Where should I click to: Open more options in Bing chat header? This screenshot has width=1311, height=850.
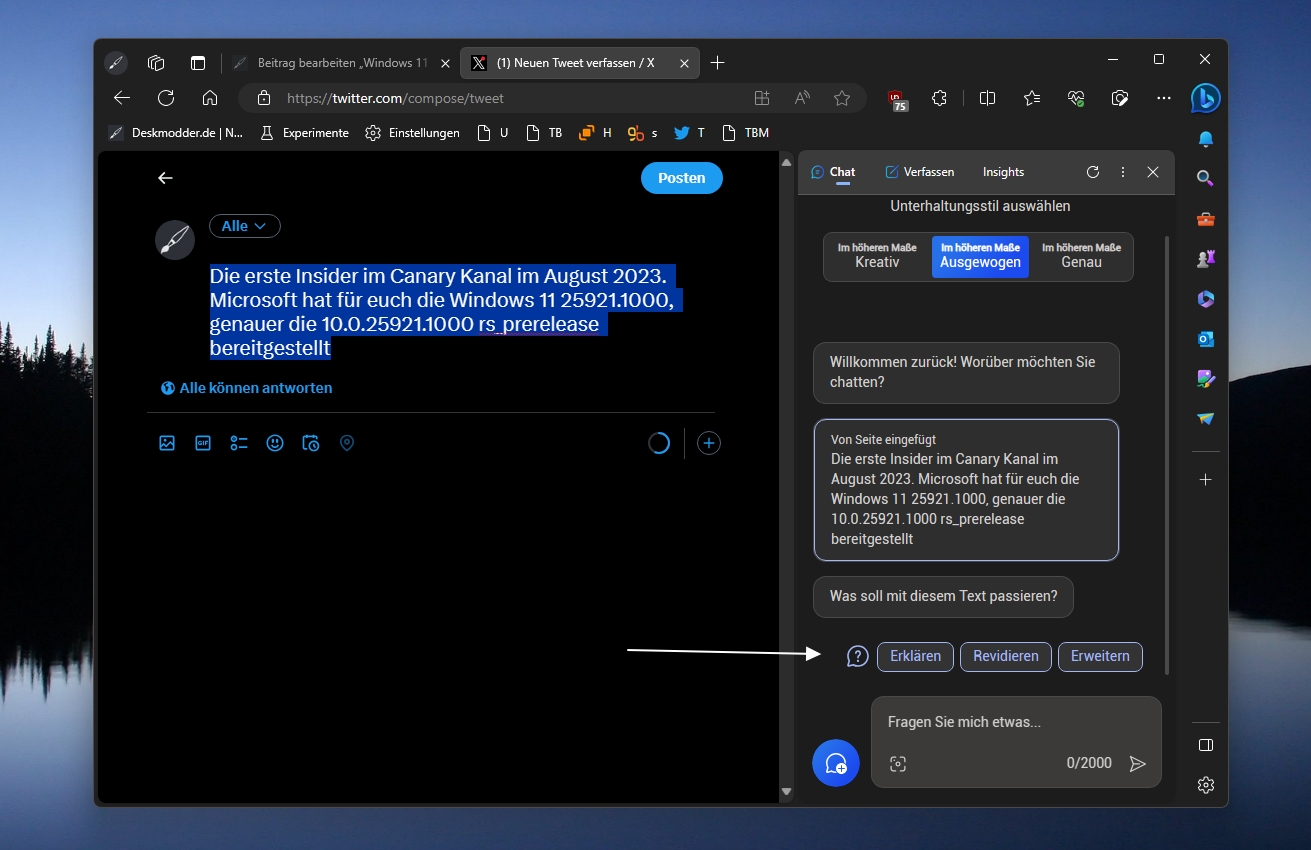[1123, 172]
